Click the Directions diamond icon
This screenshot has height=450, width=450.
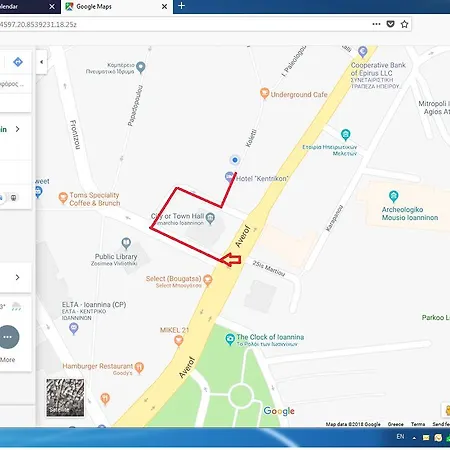coord(18,62)
